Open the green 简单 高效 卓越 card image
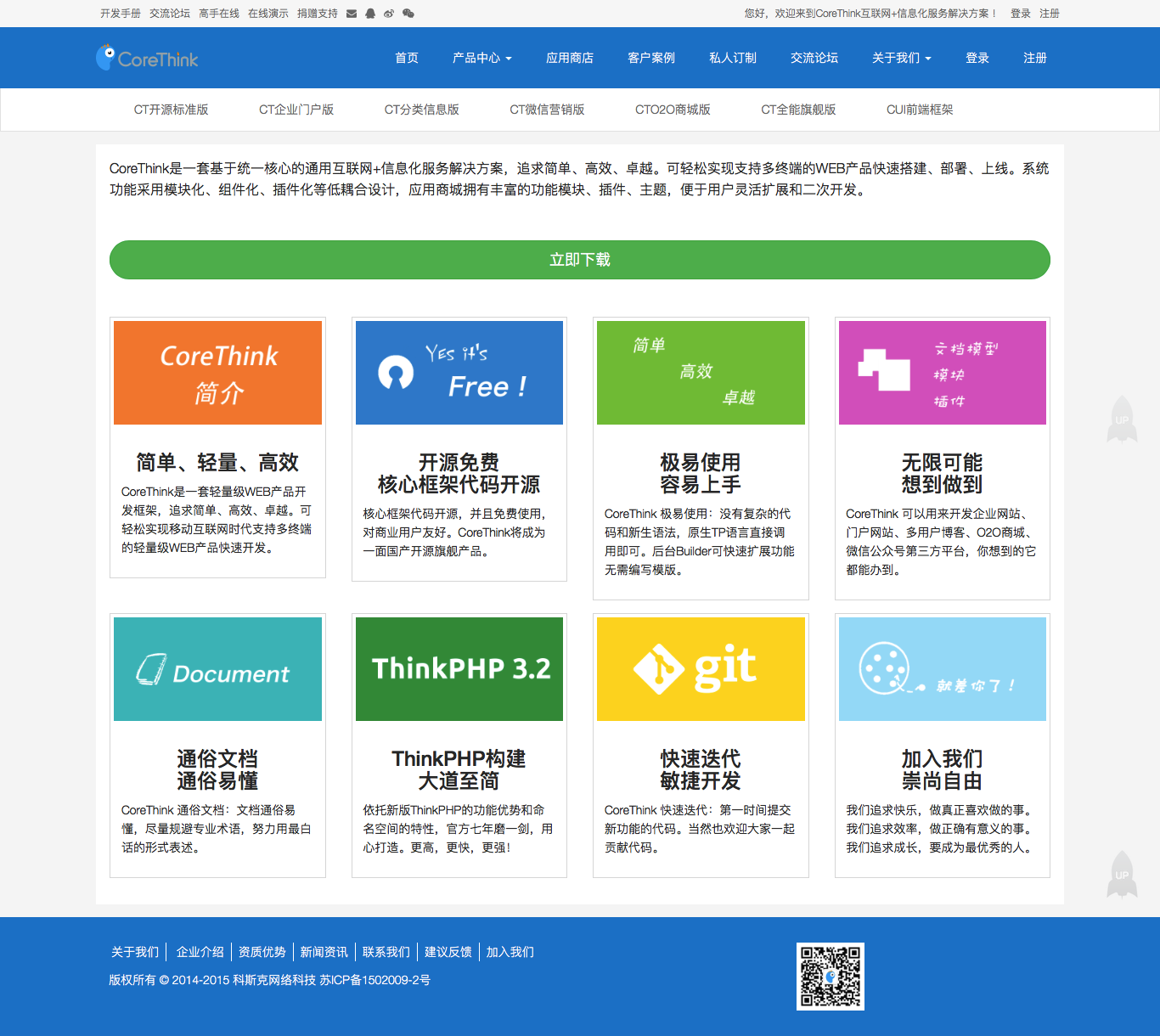Screen dimensions: 1160x1036 (x=701, y=373)
